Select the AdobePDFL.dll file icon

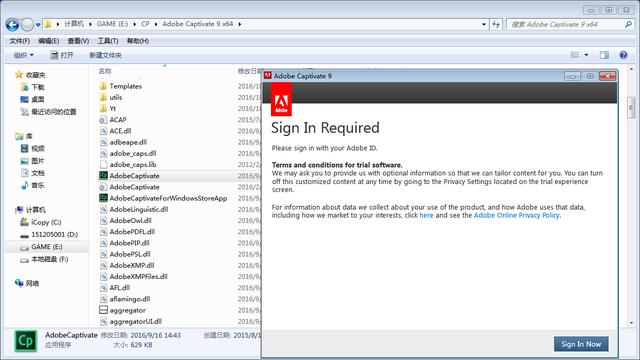(103, 231)
